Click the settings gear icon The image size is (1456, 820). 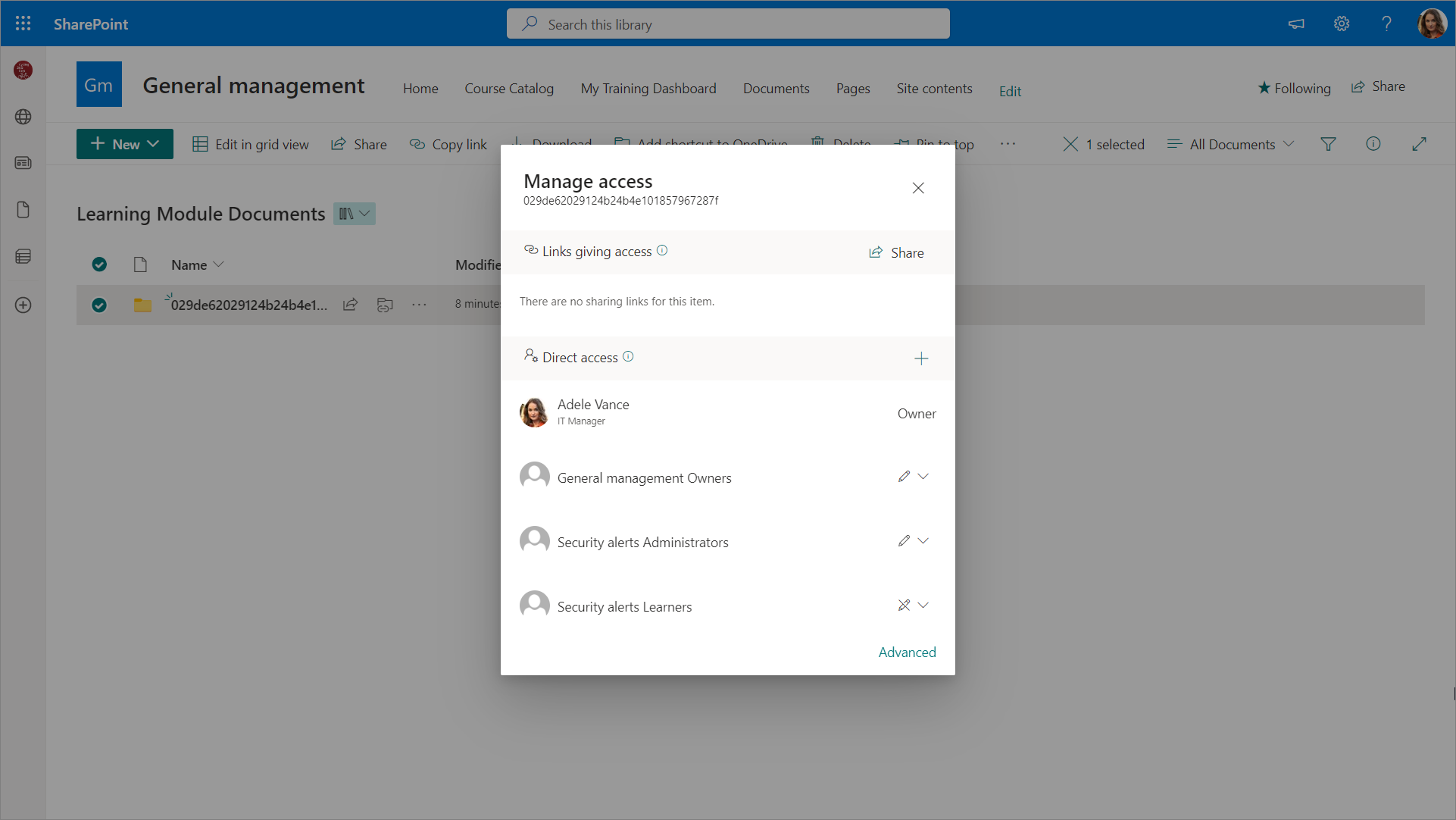(1342, 23)
